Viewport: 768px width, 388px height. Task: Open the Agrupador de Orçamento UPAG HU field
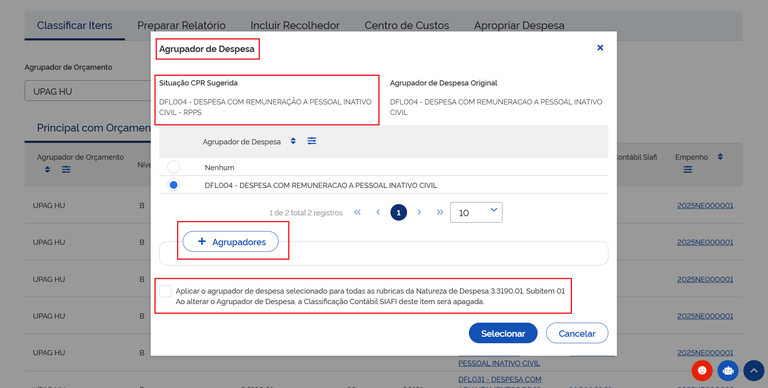[88, 91]
